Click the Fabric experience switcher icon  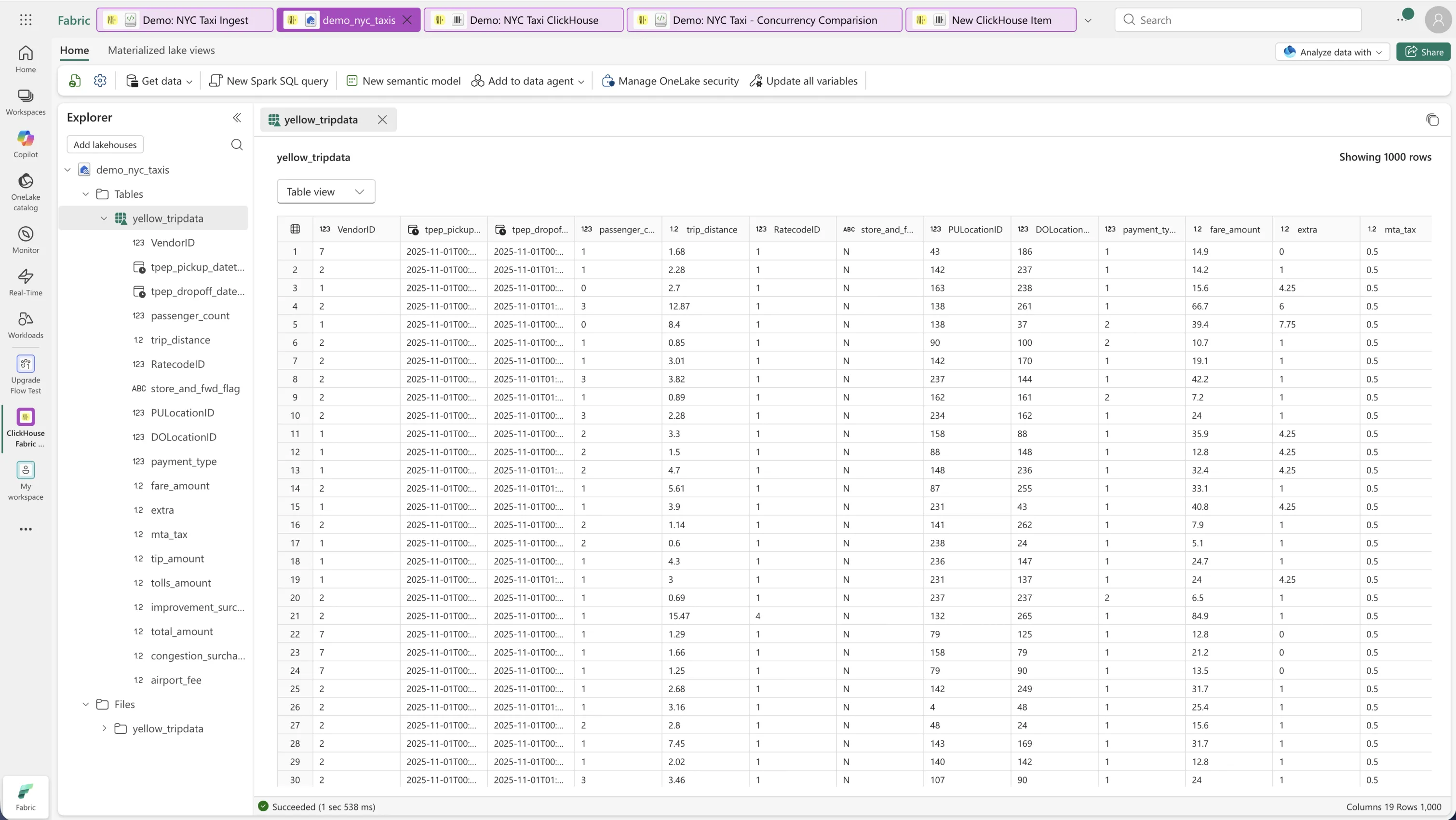26,796
